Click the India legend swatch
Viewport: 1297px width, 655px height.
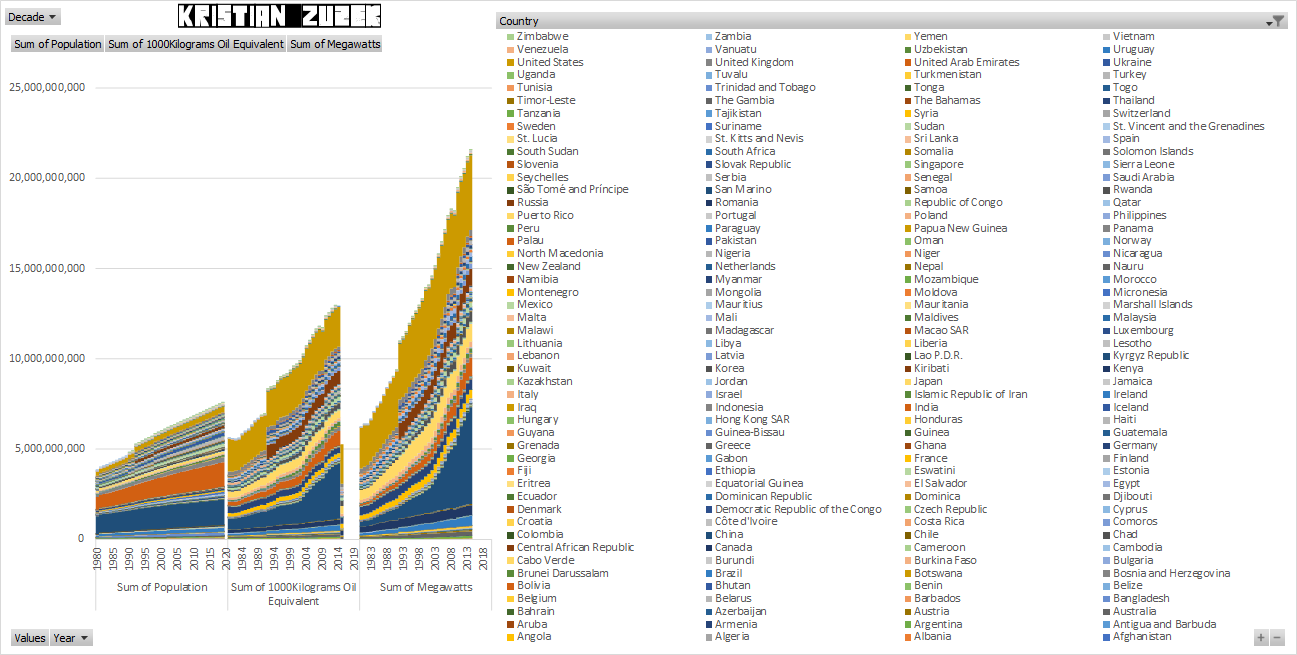[x=907, y=408]
